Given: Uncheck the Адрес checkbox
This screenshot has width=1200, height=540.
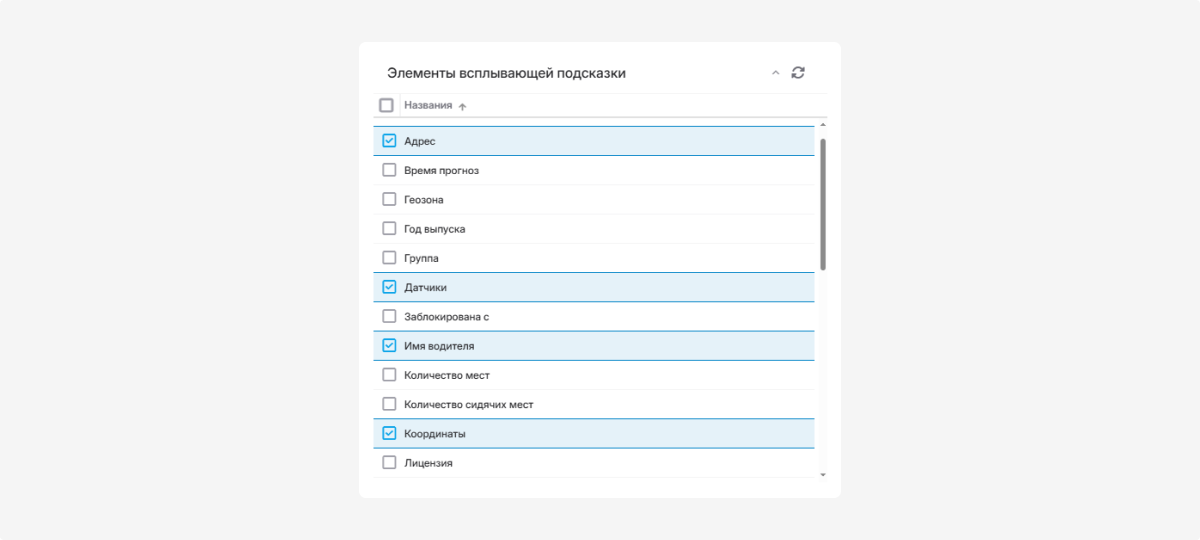Looking at the screenshot, I should [x=390, y=141].
